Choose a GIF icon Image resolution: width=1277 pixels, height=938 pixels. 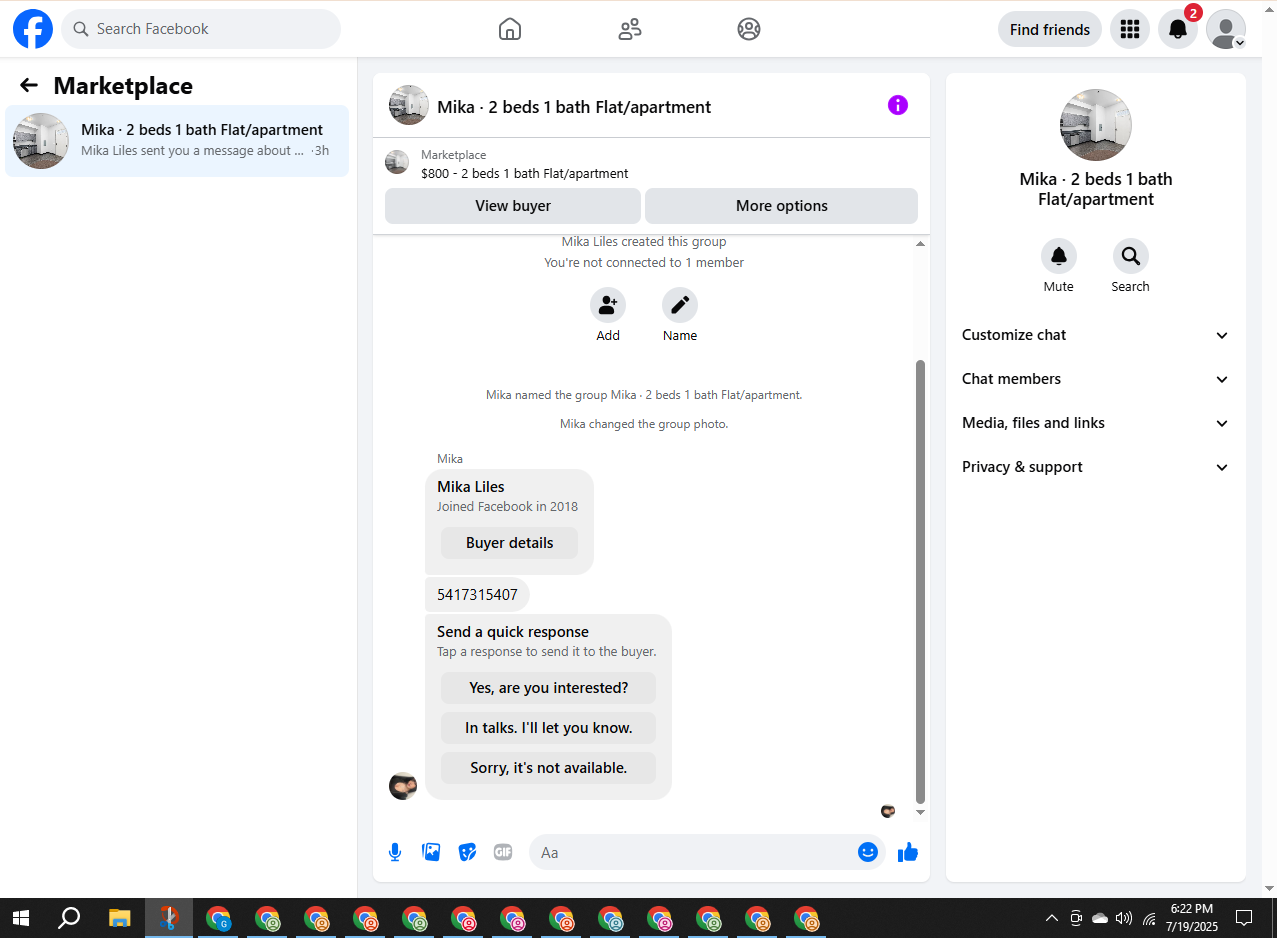503,852
